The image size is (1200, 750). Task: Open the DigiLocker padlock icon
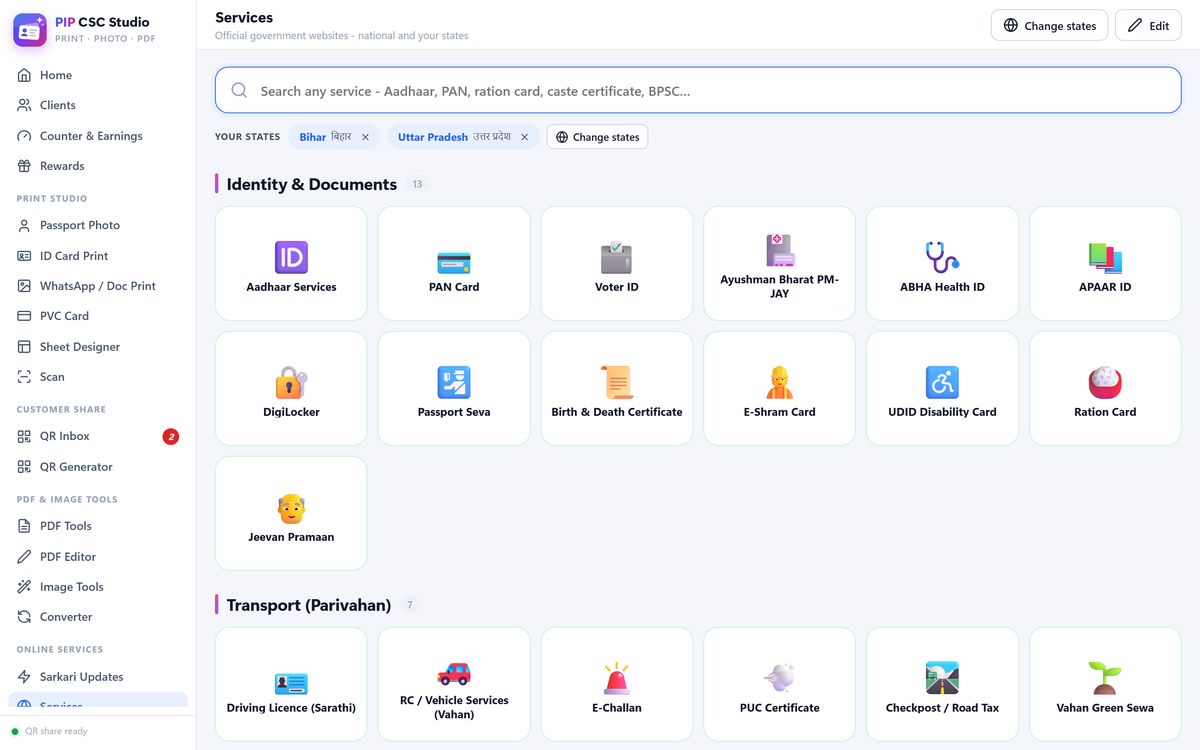[291, 383]
